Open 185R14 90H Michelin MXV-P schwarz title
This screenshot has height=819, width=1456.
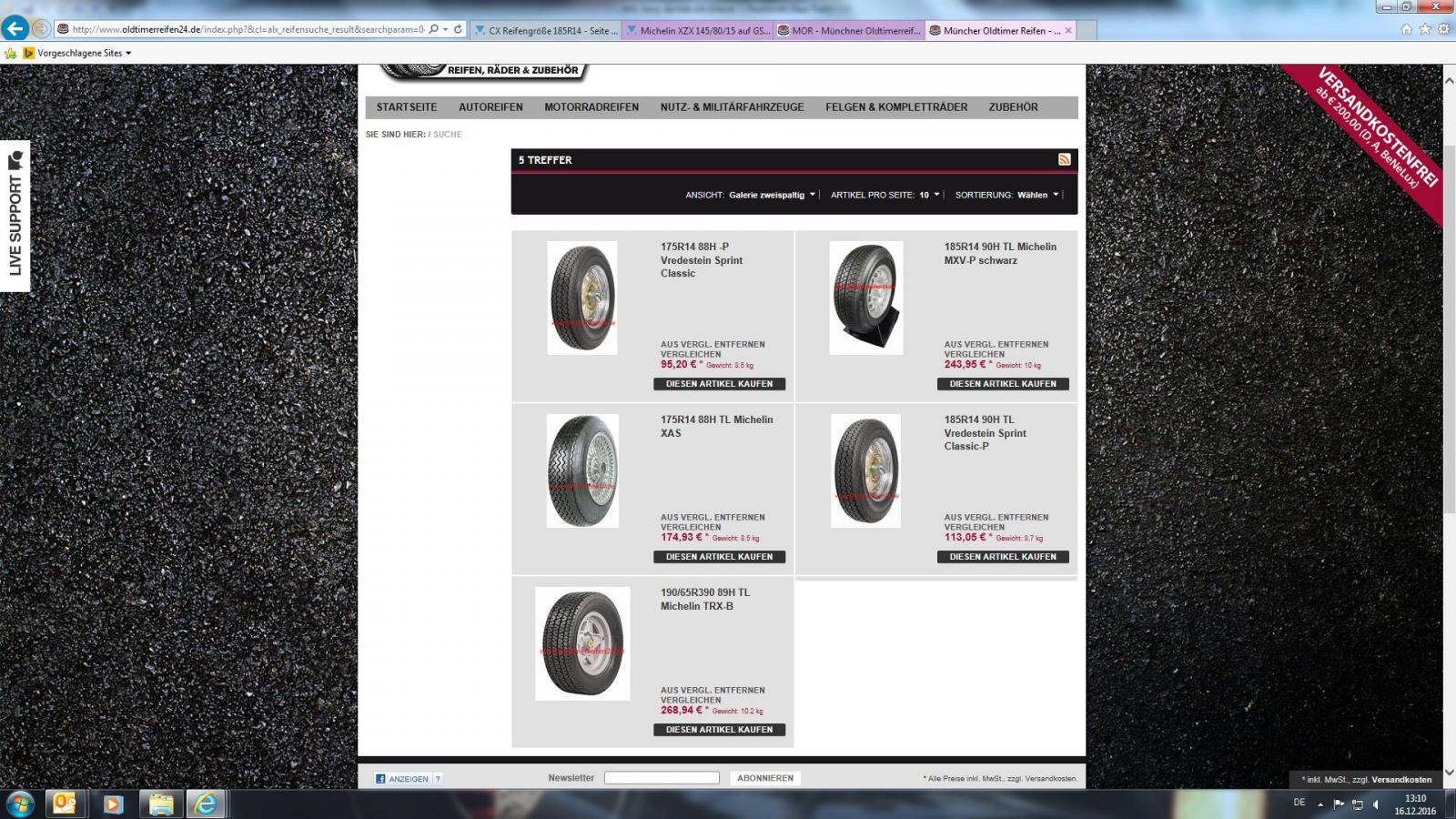pos(1000,253)
